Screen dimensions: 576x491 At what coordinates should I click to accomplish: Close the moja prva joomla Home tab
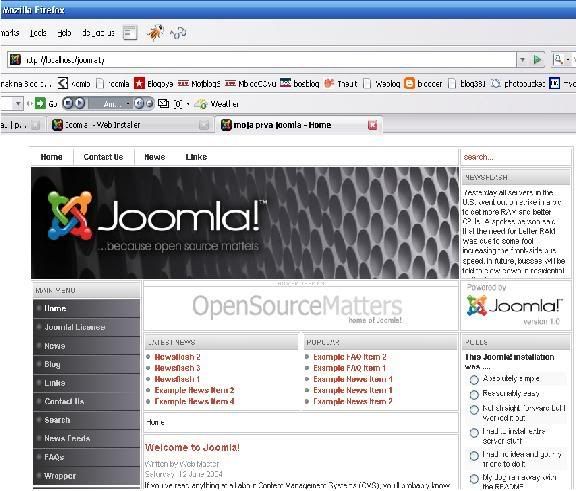point(372,125)
